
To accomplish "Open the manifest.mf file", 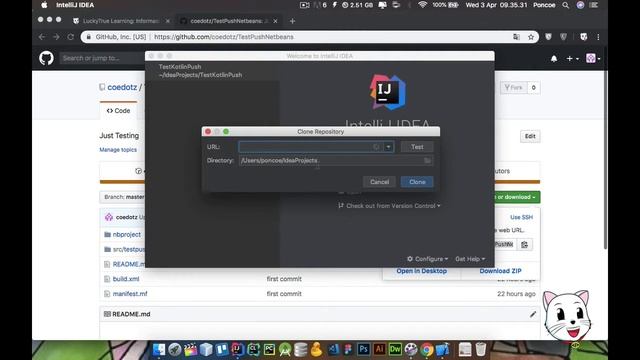I will 130,294.
